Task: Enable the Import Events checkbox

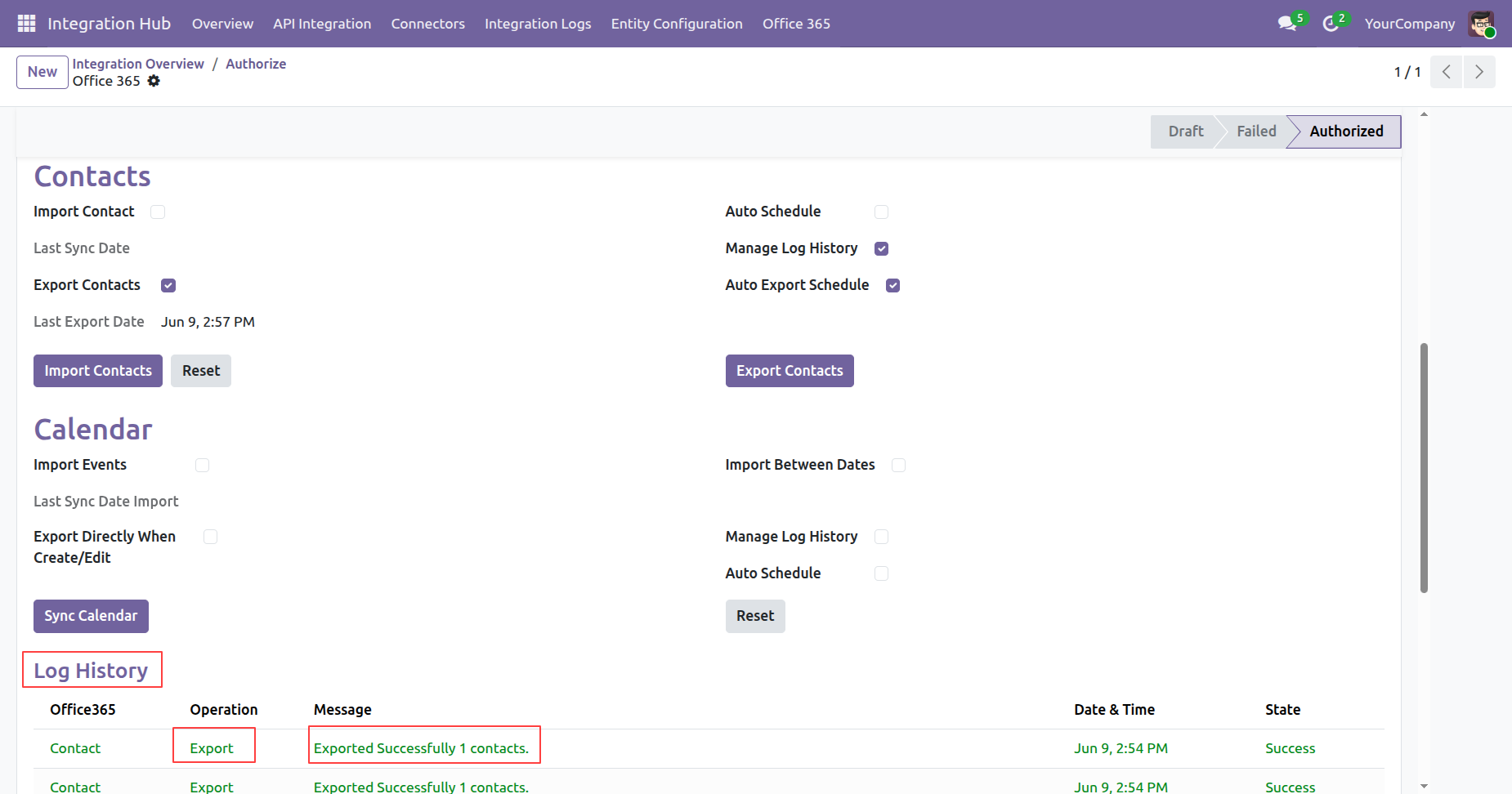Action: click(202, 465)
